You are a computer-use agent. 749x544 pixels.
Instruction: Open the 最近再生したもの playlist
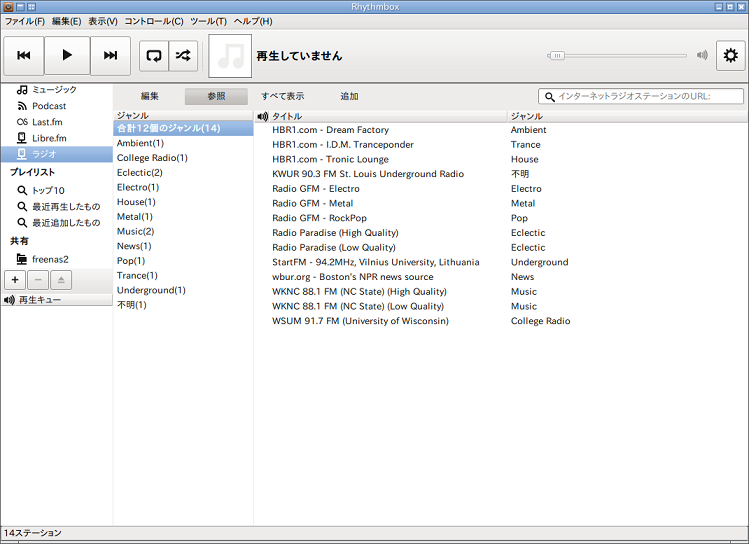56,207
